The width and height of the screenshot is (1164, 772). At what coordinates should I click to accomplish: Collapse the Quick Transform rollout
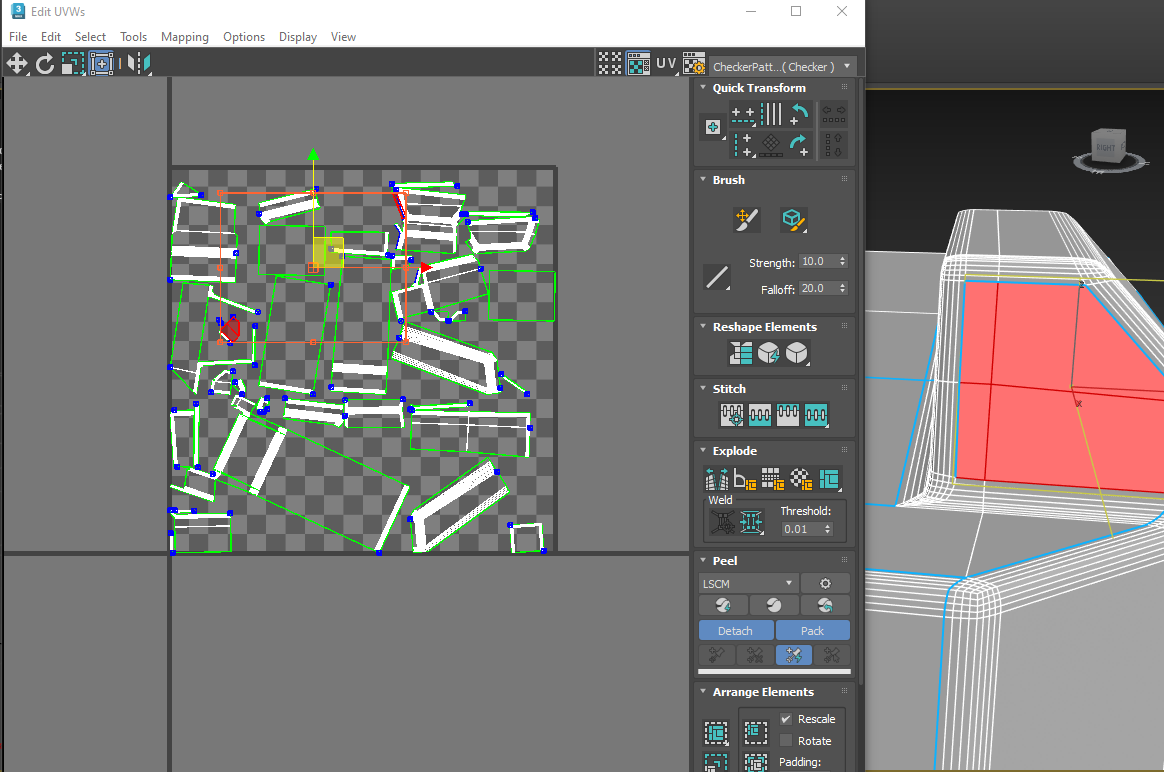click(703, 88)
